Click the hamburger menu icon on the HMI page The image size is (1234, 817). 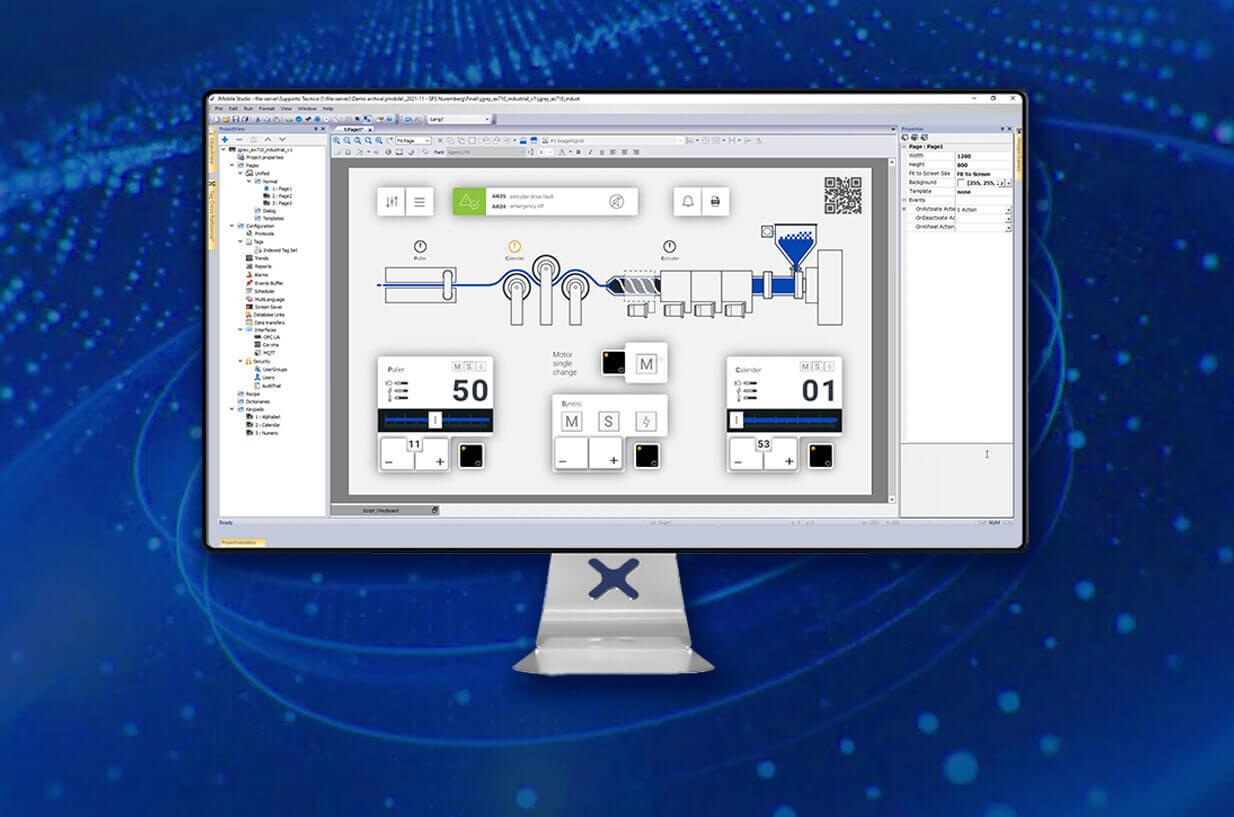pyautogui.click(x=419, y=202)
